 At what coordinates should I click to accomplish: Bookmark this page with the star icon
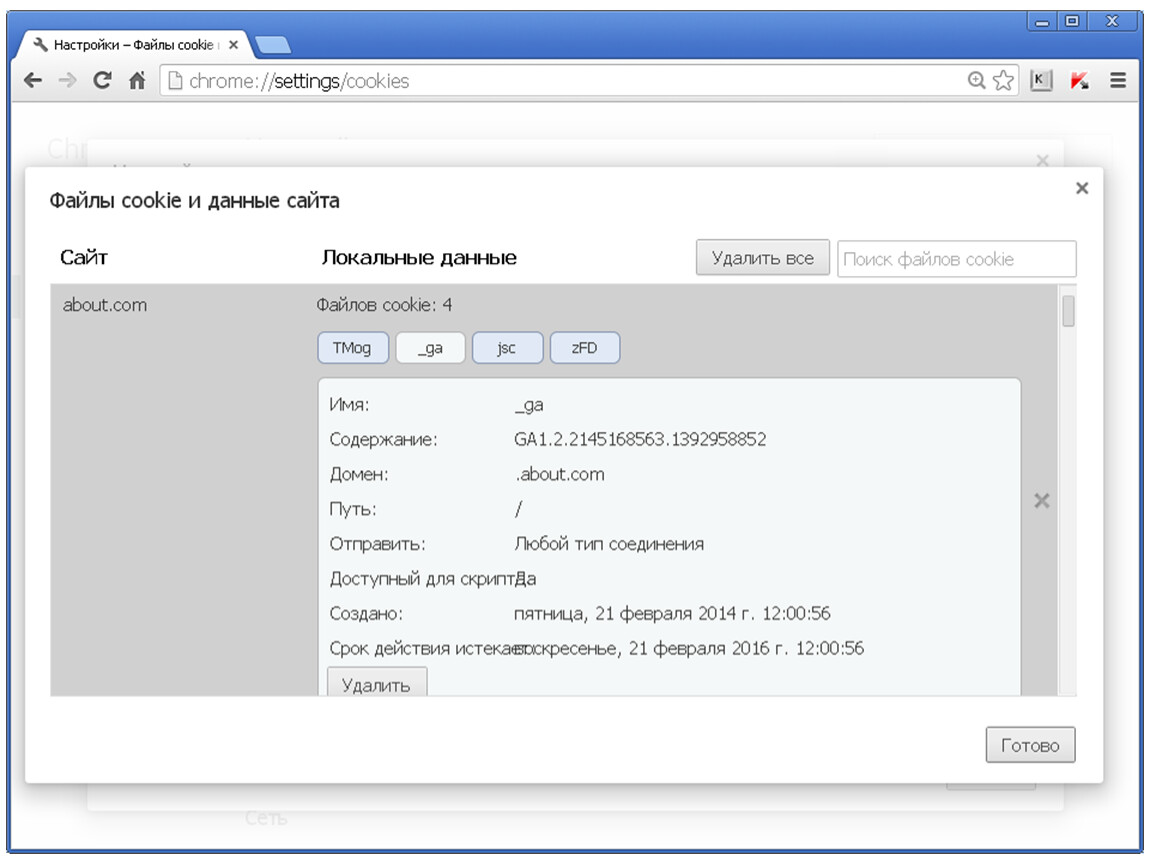(1003, 81)
